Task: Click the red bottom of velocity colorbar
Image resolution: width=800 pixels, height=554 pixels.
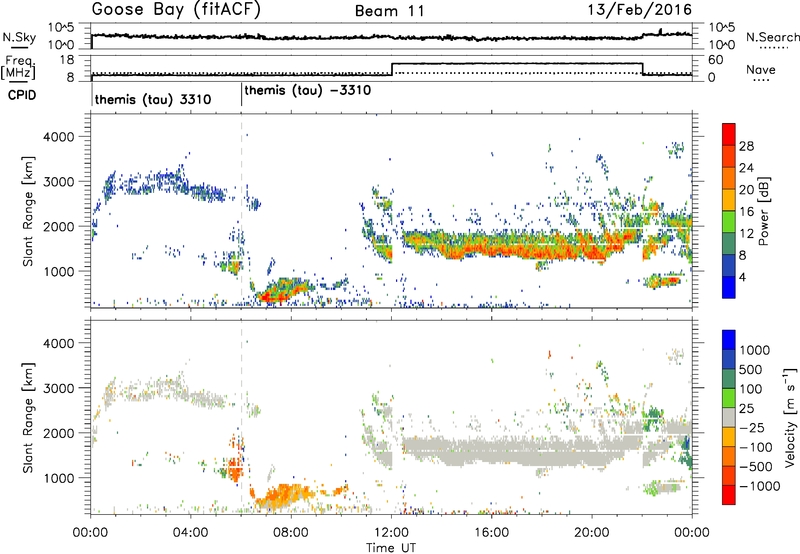Action: click(x=729, y=494)
